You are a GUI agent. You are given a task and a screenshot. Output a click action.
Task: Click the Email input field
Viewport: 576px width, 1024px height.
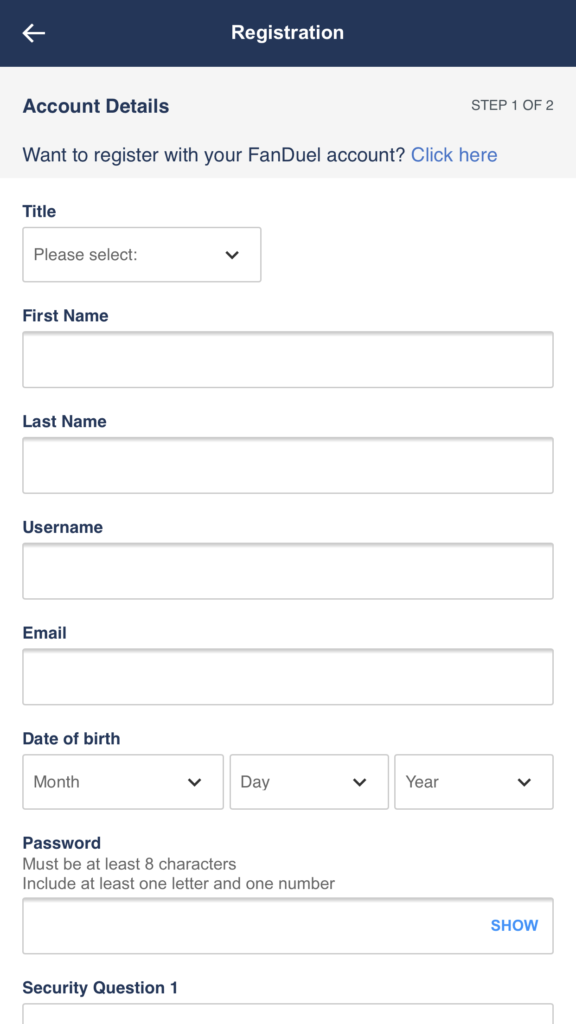coord(288,677)
